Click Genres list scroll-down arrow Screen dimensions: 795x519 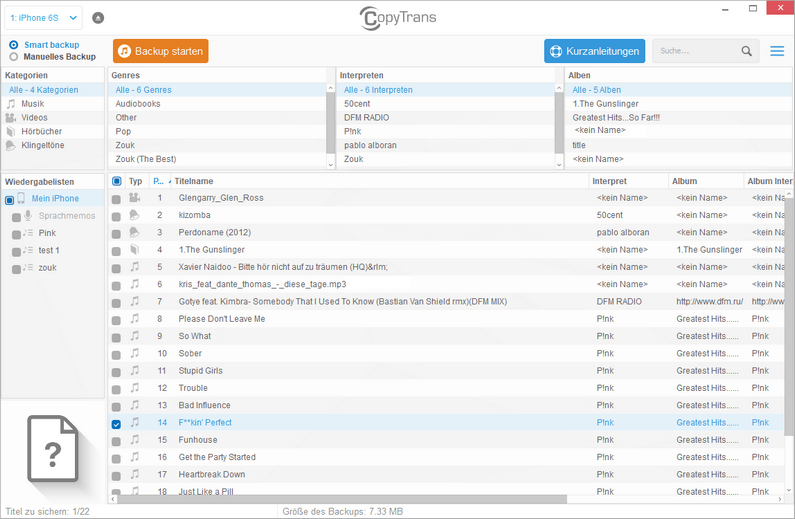(331, 164)
